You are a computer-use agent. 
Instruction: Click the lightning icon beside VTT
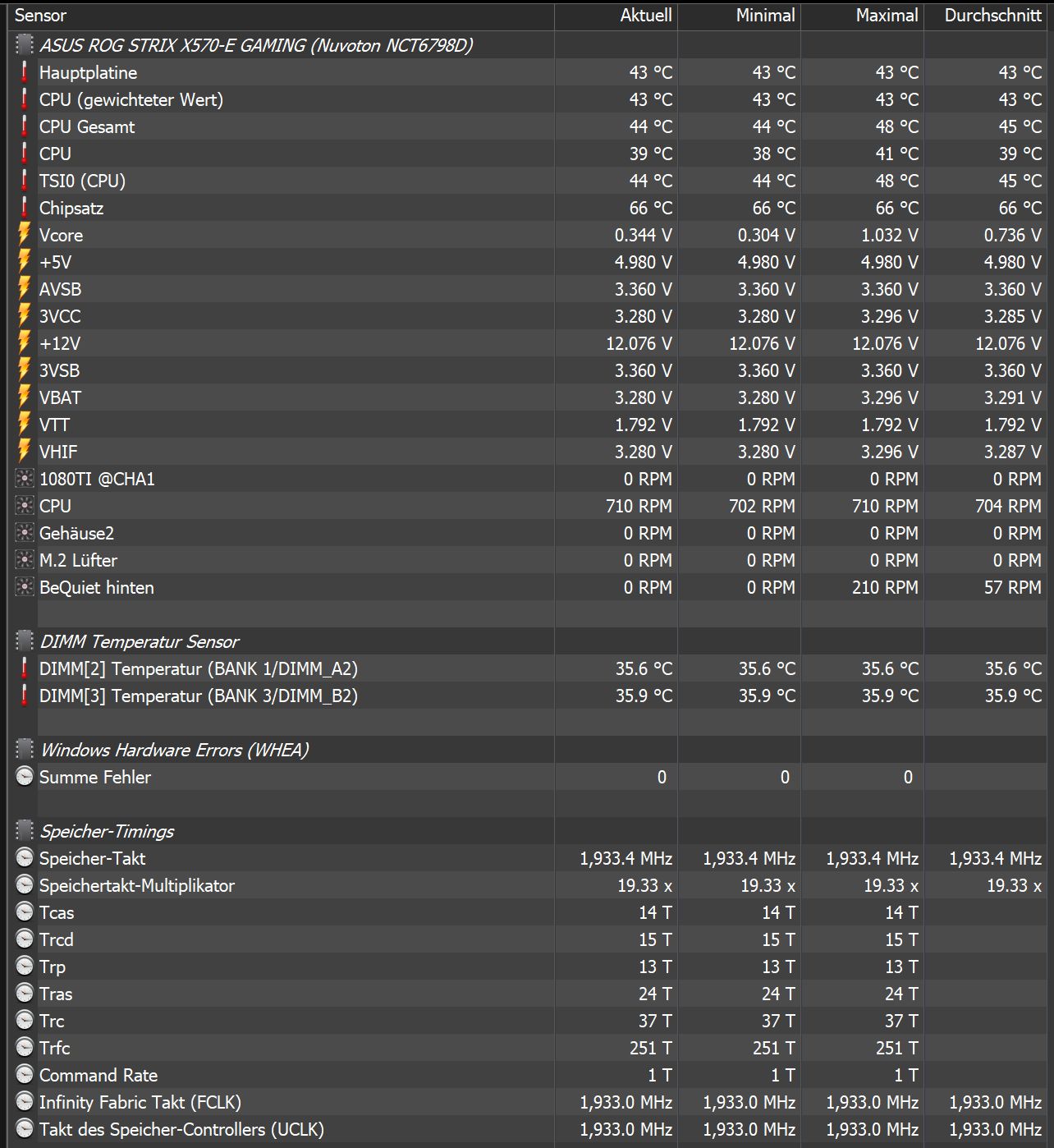25,425
